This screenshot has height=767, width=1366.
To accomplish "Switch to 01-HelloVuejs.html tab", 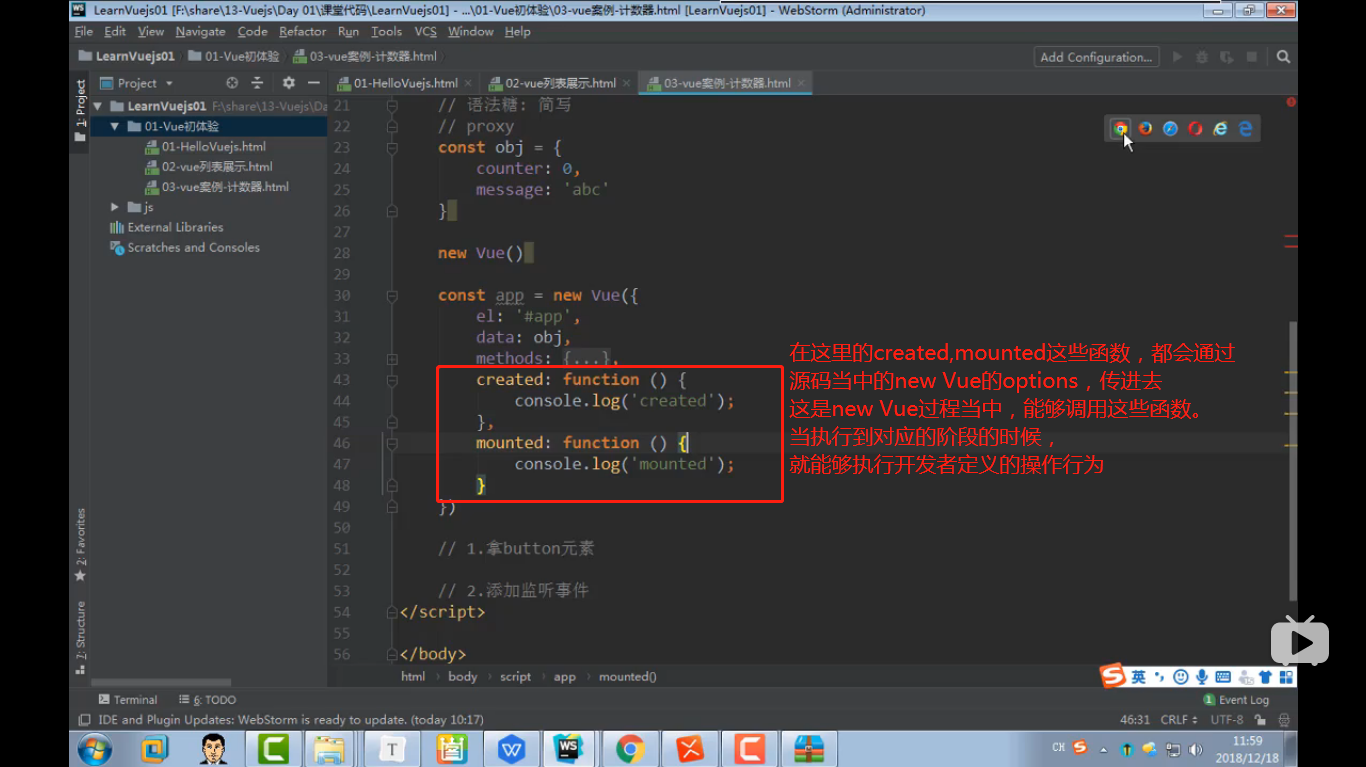I will click(x=405, y=83).
